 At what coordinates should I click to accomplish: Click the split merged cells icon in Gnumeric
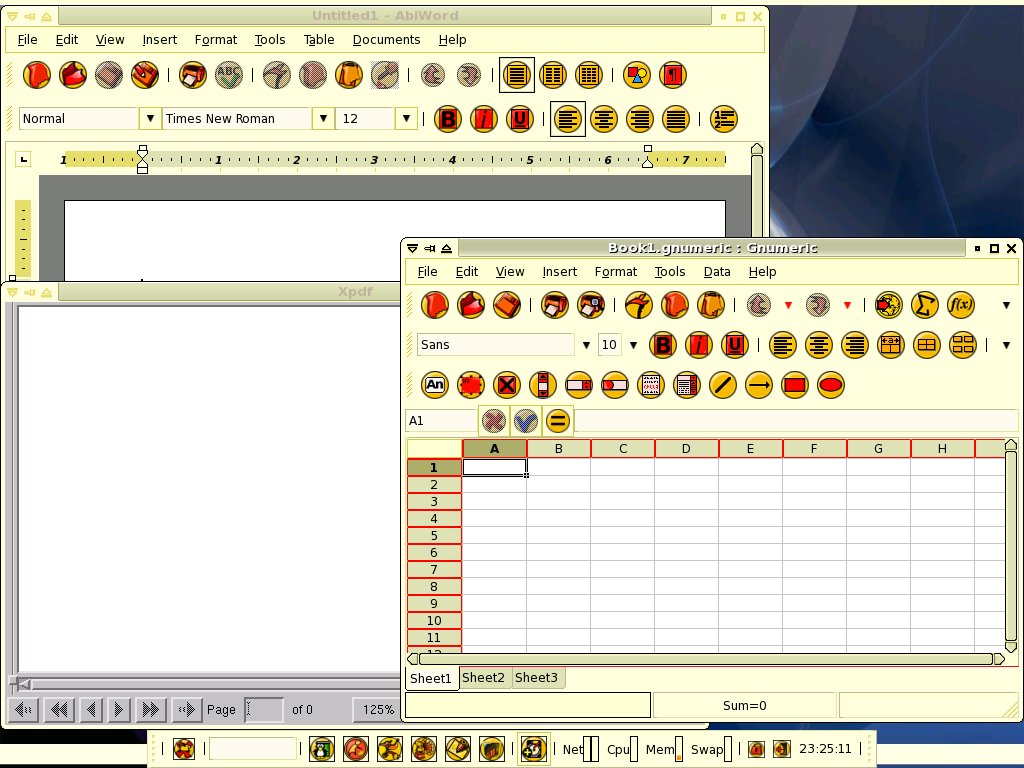pyautogui.click(x=963, y=345)
